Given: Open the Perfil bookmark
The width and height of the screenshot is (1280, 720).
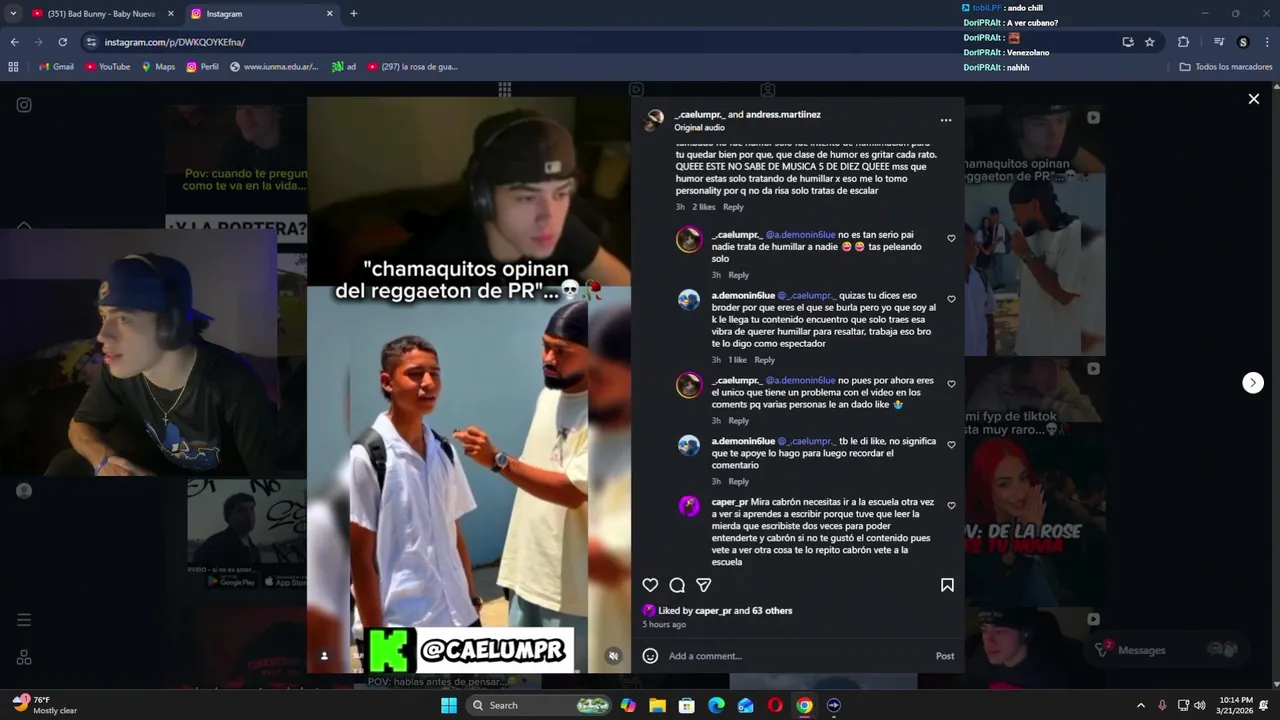Looking at the screenshot, I should (x=202, y=67).
